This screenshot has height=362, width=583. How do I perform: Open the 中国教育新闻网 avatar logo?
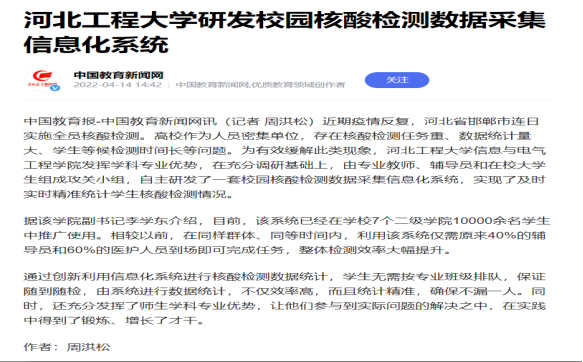tap(42, 80)
